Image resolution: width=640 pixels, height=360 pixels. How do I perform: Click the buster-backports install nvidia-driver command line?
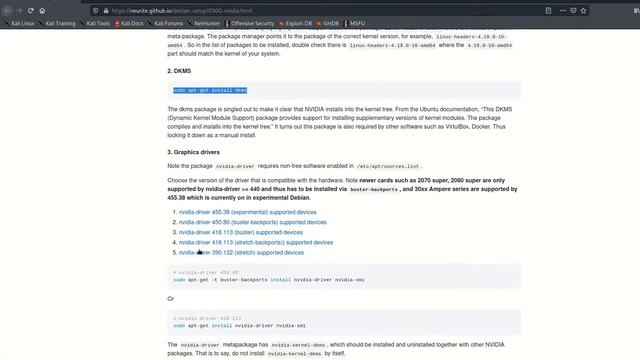click(269, 280)
